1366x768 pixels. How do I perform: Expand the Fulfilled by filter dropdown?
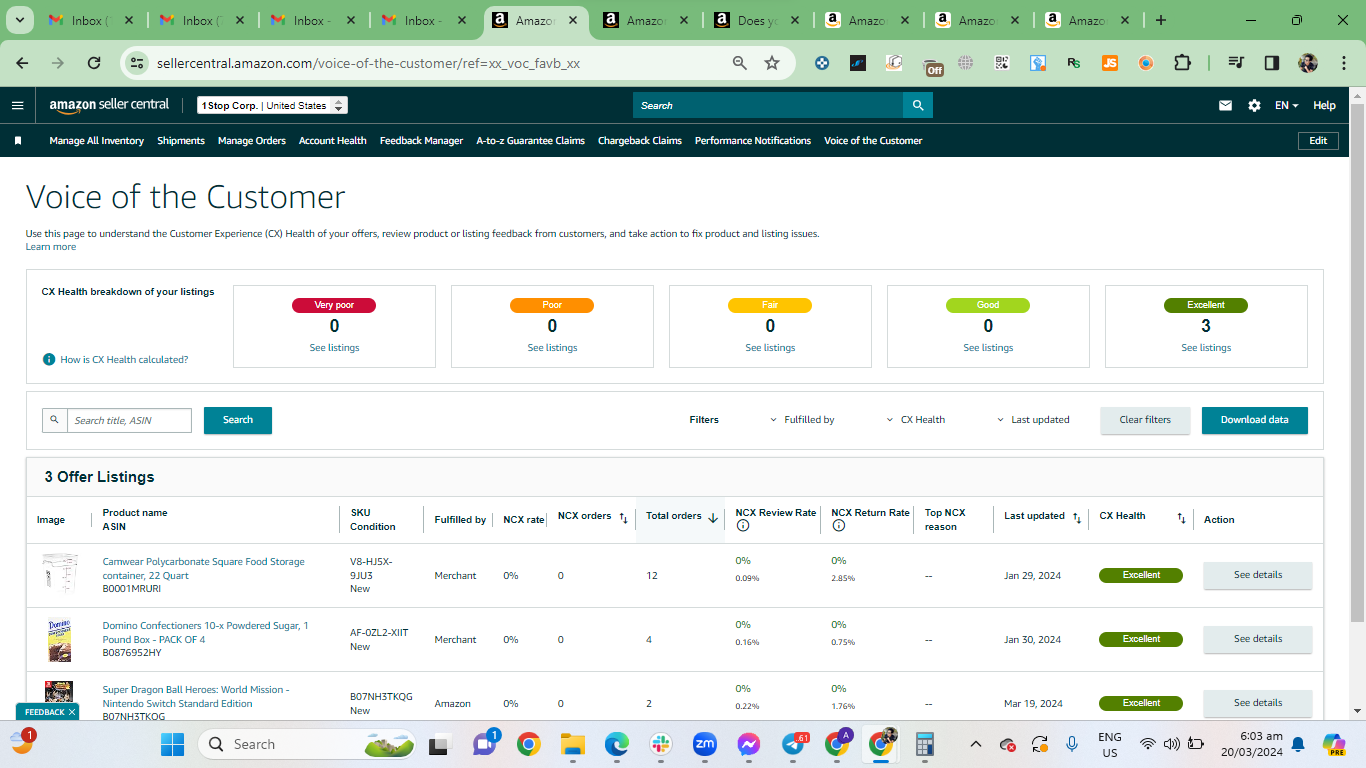pyautogui.click(x=802, y=420)
